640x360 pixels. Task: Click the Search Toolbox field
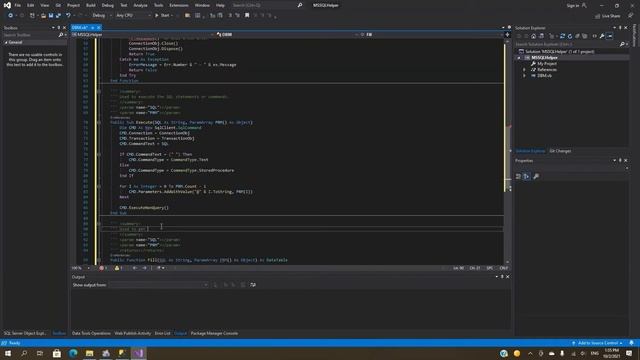coord(31,35)
